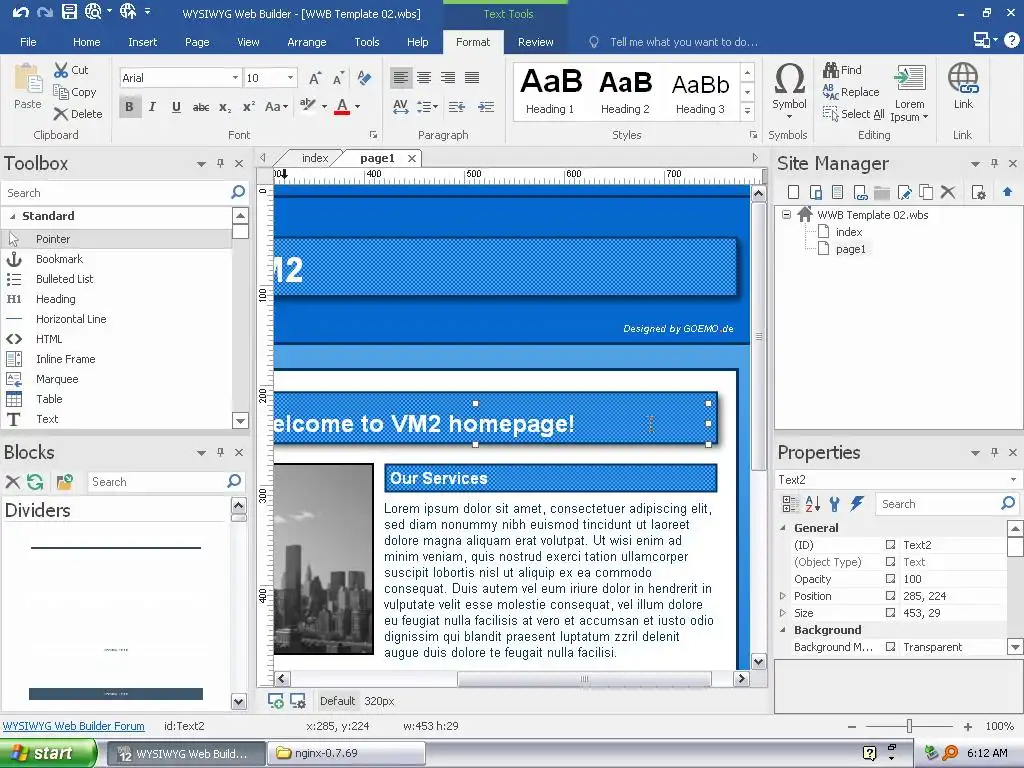Toggle subscript formatting
Screen dimensions: 1024x768
pos(225,106)
